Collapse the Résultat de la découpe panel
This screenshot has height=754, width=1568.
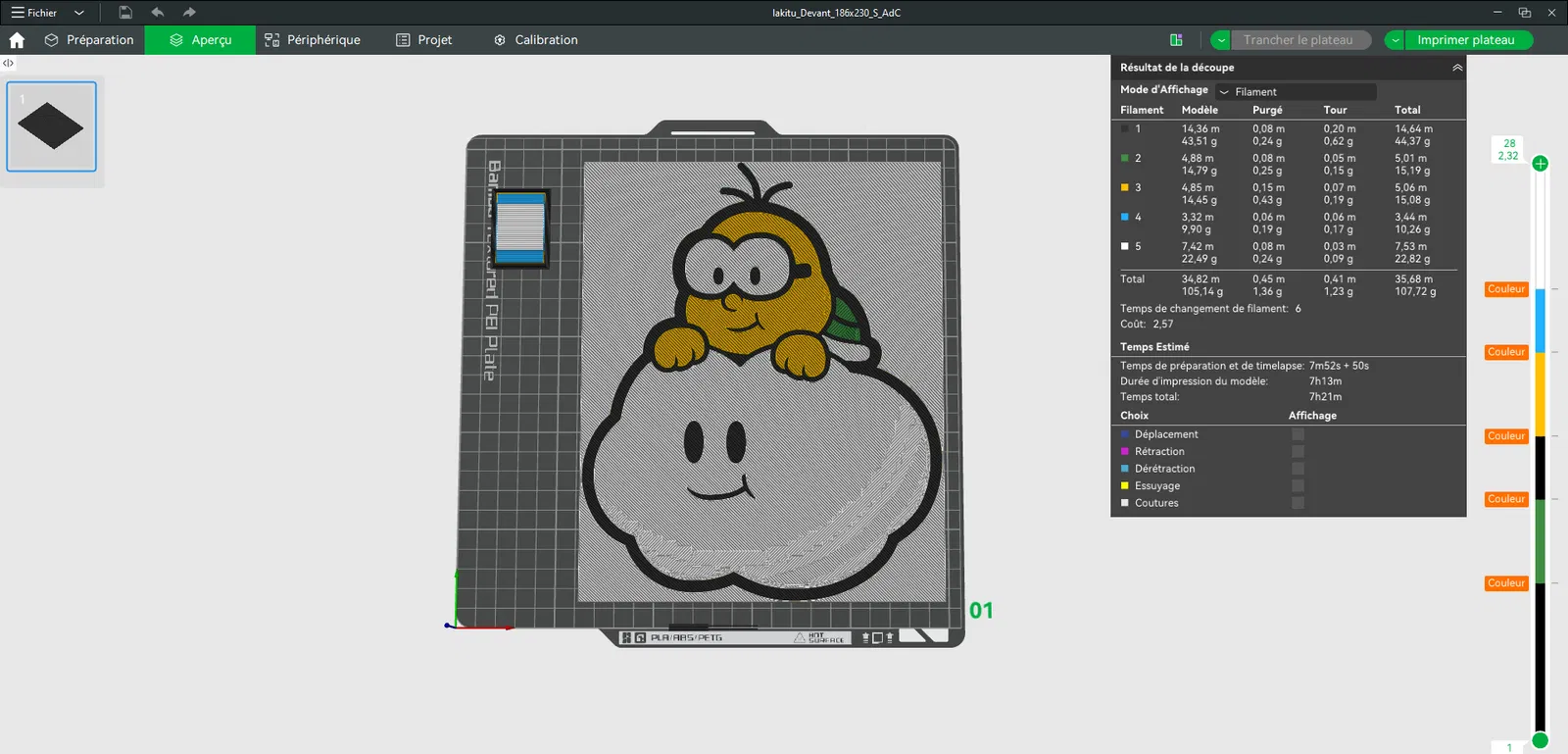pyautogui.click(x=1456, y=68)
